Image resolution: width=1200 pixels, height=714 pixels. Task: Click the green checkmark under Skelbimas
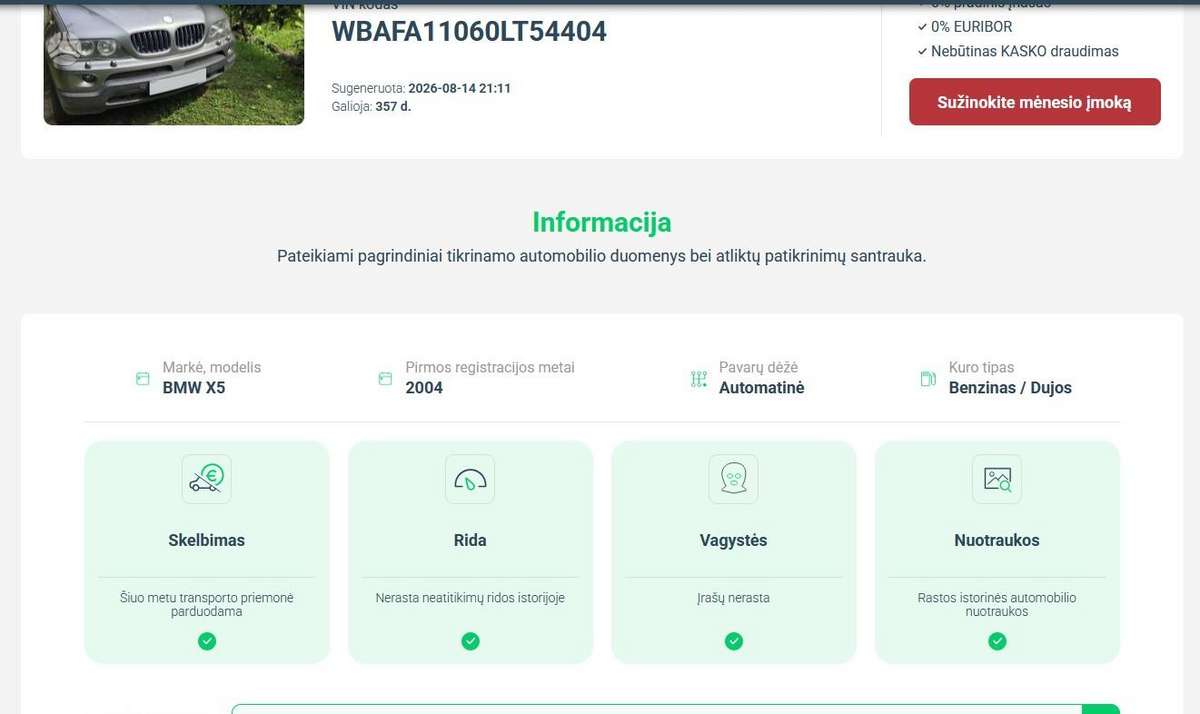tap(207, 641)
